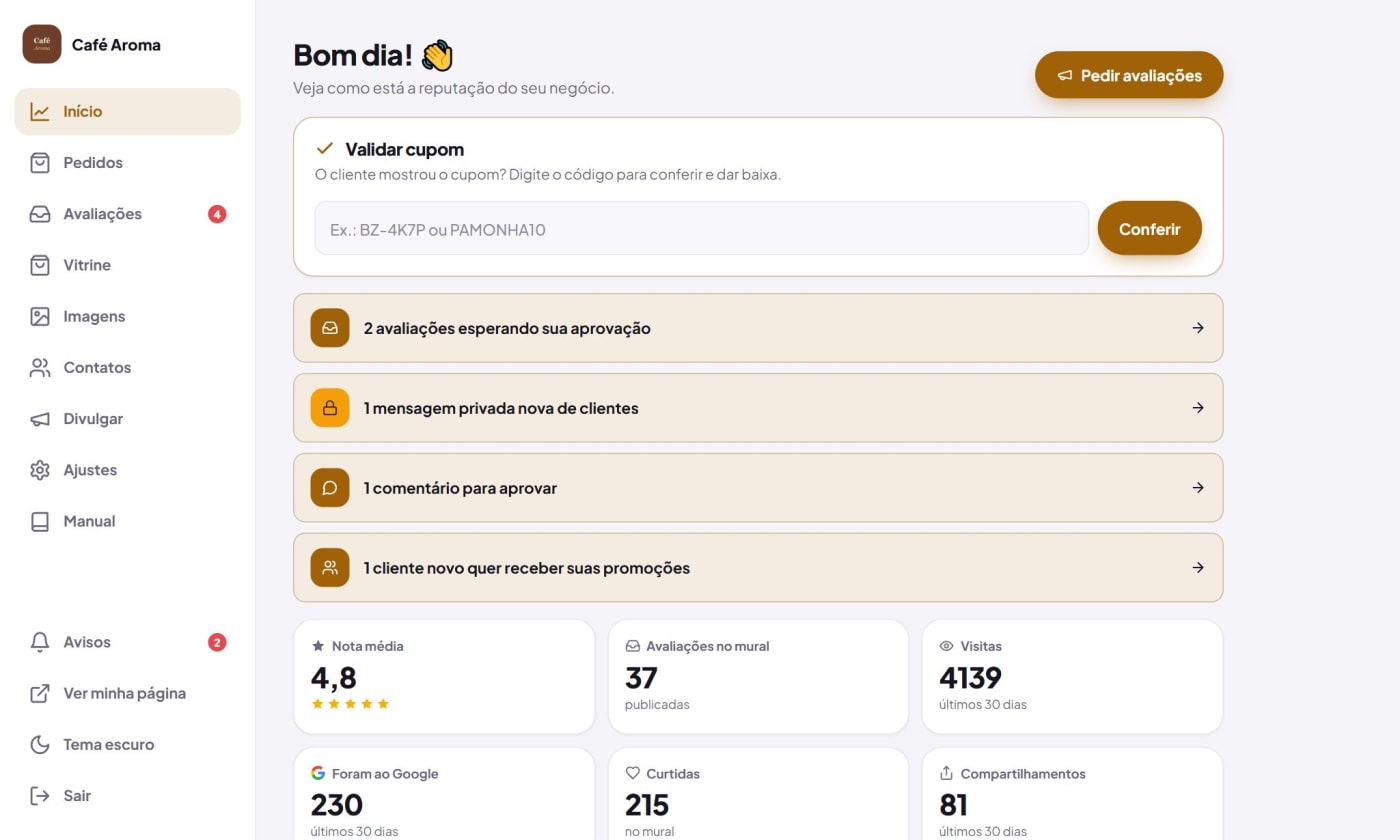The height and width of the screenshot is (840, 1400).
Task: Click the Foram ao Google 230 card
Action: 444,794
